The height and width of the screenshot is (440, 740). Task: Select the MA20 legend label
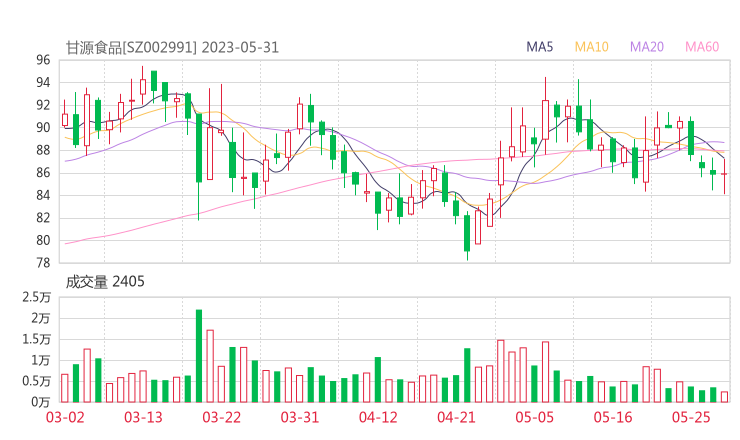click(647, 47)
